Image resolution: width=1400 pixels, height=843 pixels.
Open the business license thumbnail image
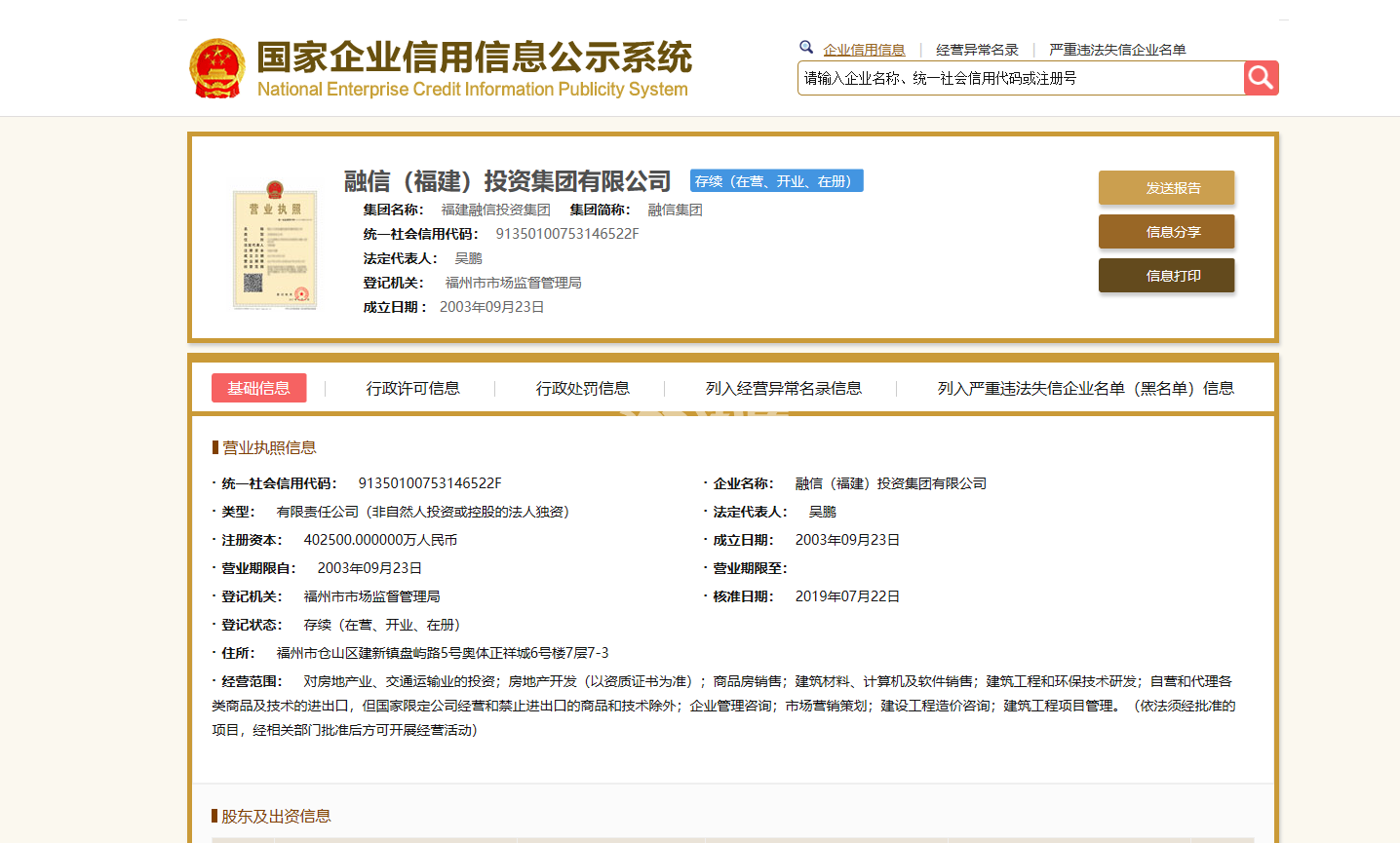pyautogui.click(x=275, y=245)
